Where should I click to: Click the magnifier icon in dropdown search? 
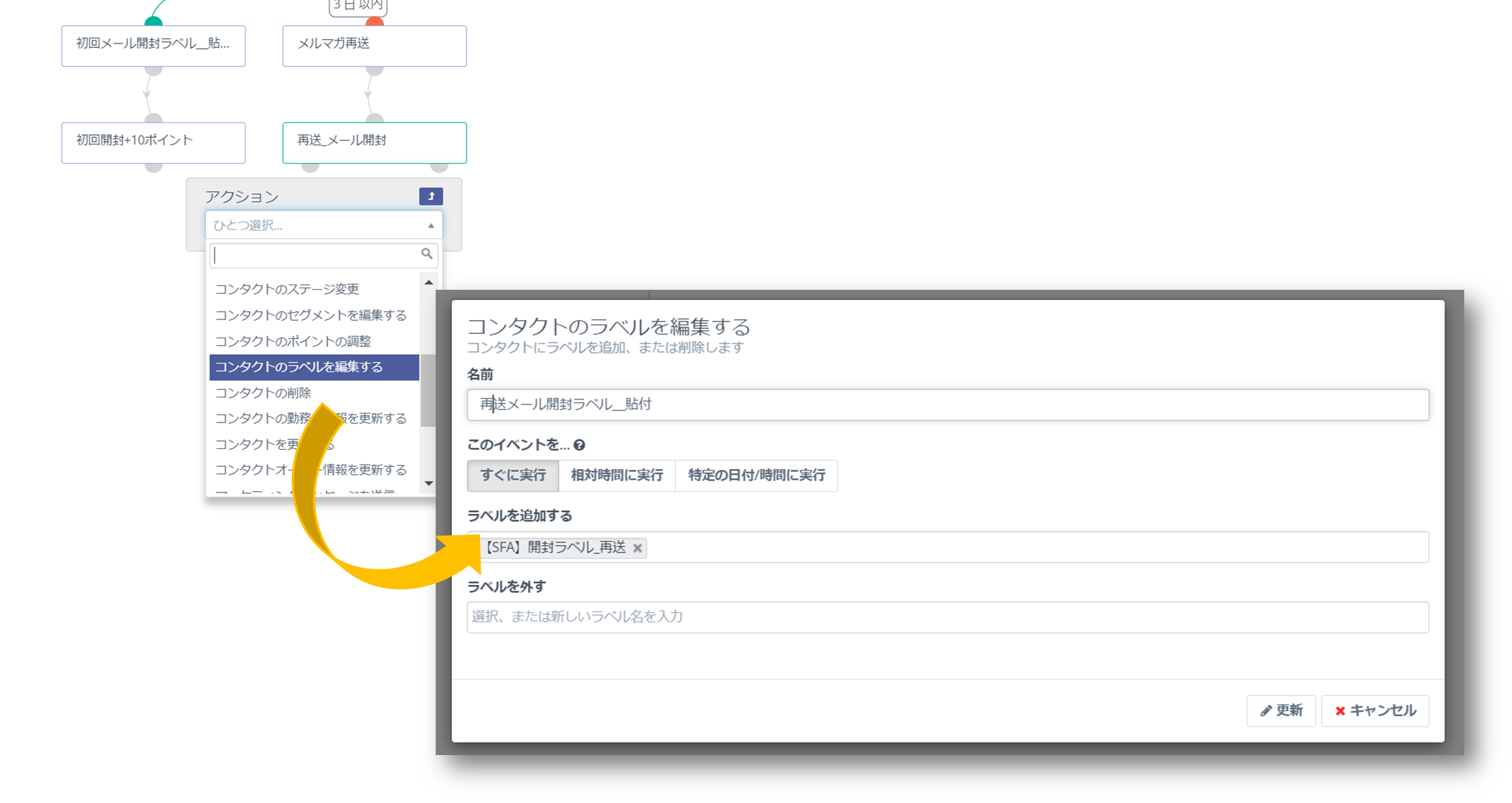coord(426,254)
